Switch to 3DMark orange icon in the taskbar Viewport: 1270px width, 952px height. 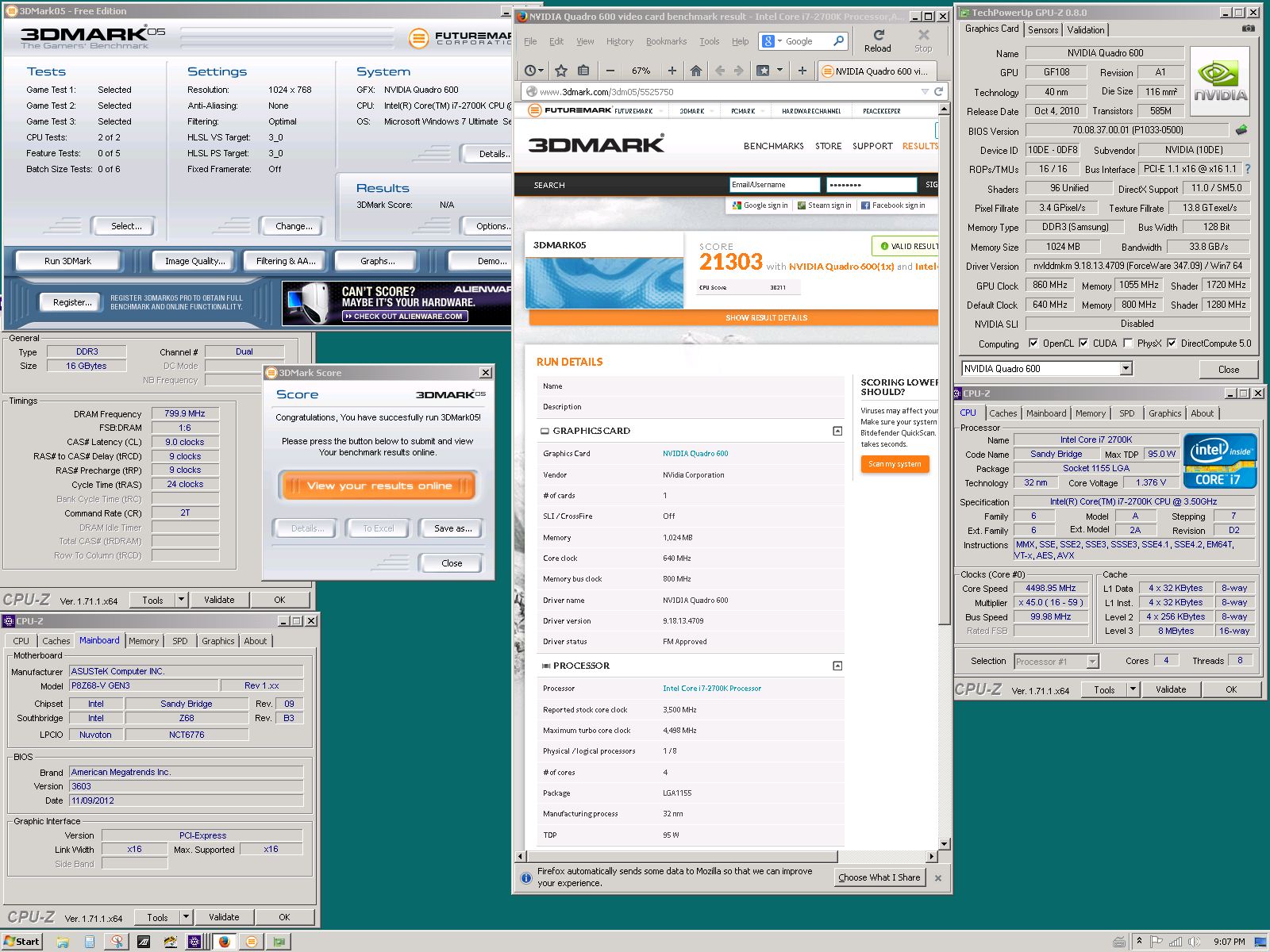(252, 942)
